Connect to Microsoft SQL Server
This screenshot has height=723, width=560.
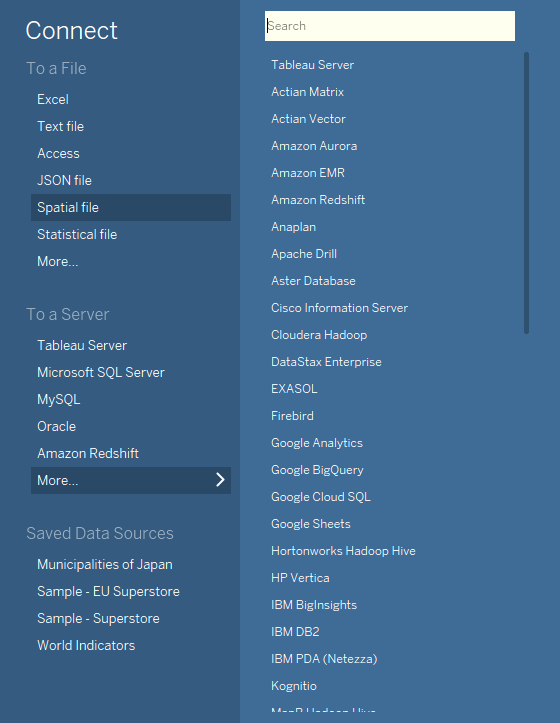point(101,372)
